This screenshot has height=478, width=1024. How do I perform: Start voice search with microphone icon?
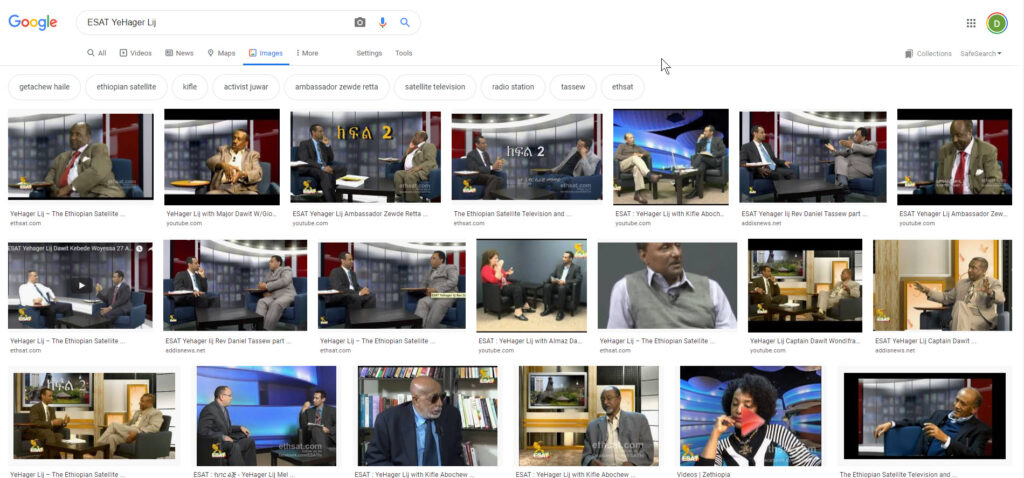(383, 22)
